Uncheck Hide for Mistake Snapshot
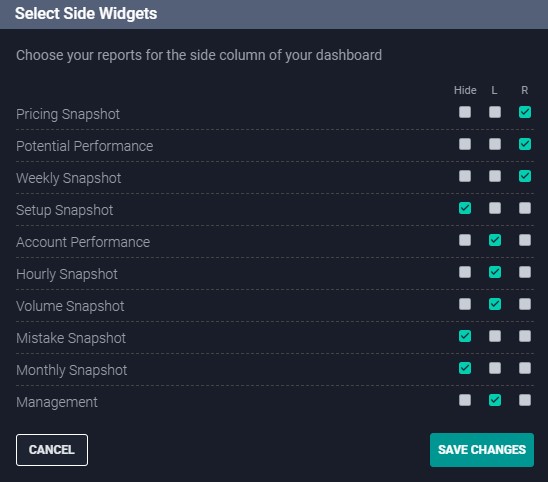548x482 pixels. tap(465, 336)
